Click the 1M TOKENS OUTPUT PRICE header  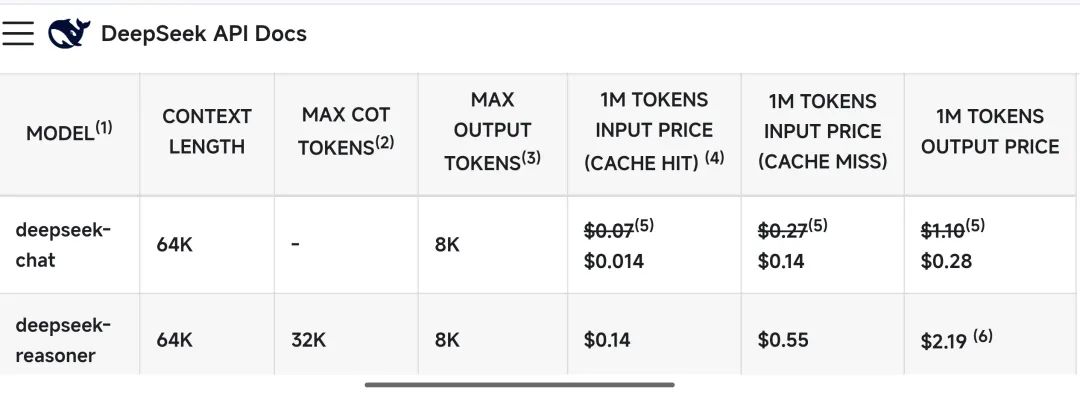tap(990, 131)
